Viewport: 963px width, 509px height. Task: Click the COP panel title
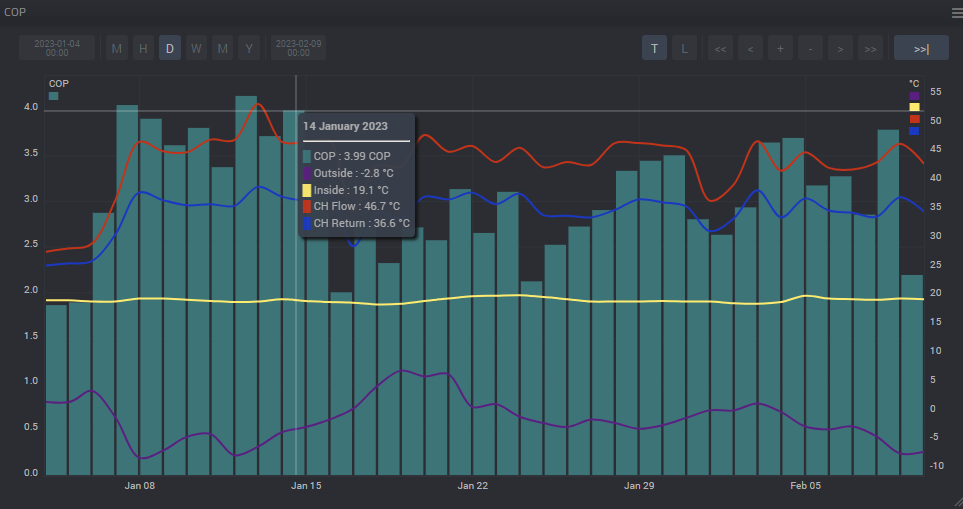(15, 12)
